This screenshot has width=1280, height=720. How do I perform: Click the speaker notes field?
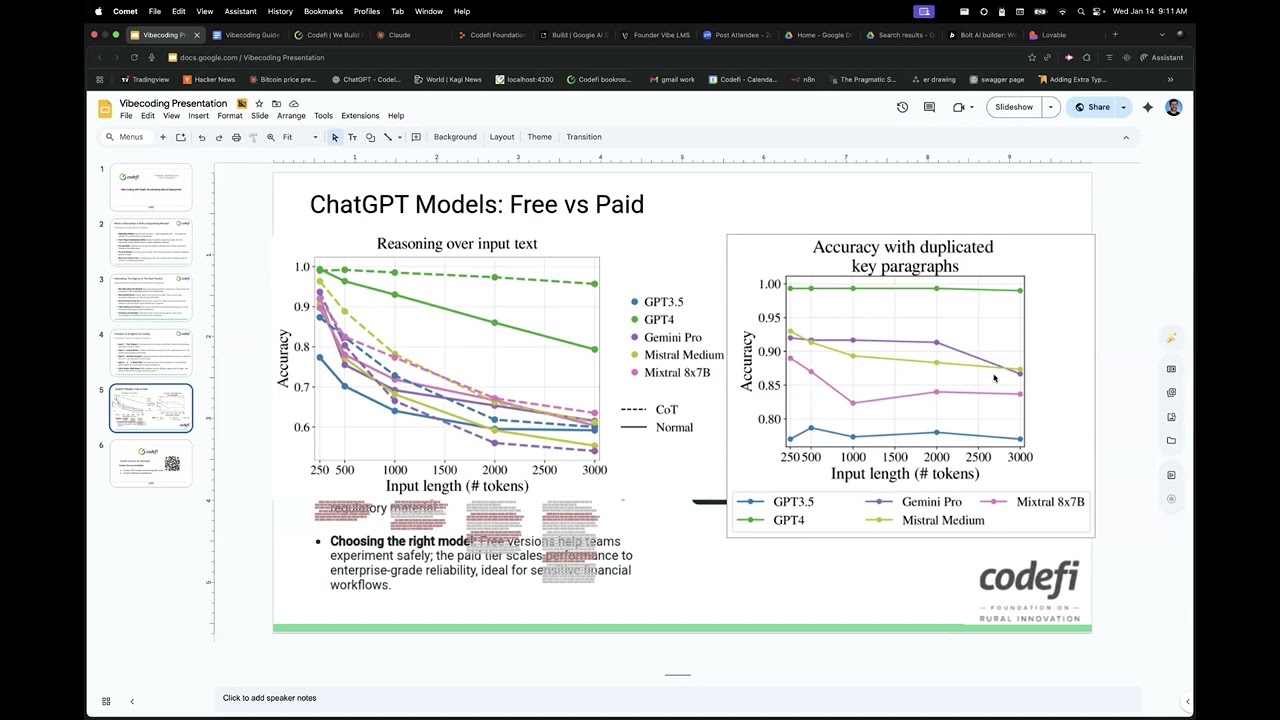[x=678, y=698]
